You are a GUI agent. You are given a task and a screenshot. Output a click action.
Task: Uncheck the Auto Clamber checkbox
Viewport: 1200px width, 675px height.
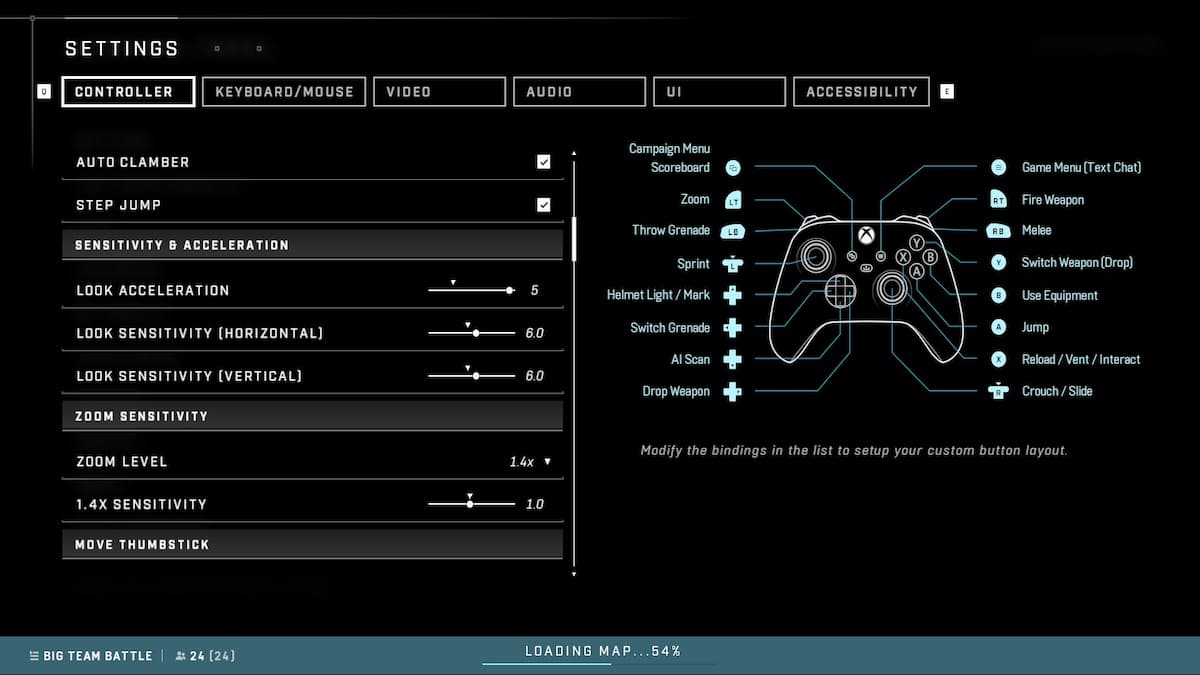click(544, 161)
